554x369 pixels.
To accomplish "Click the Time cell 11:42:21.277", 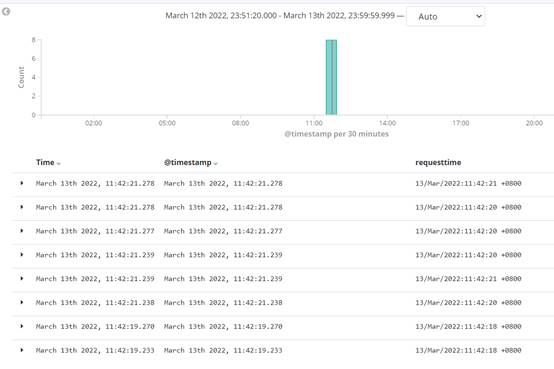I will tap(95, 231).
